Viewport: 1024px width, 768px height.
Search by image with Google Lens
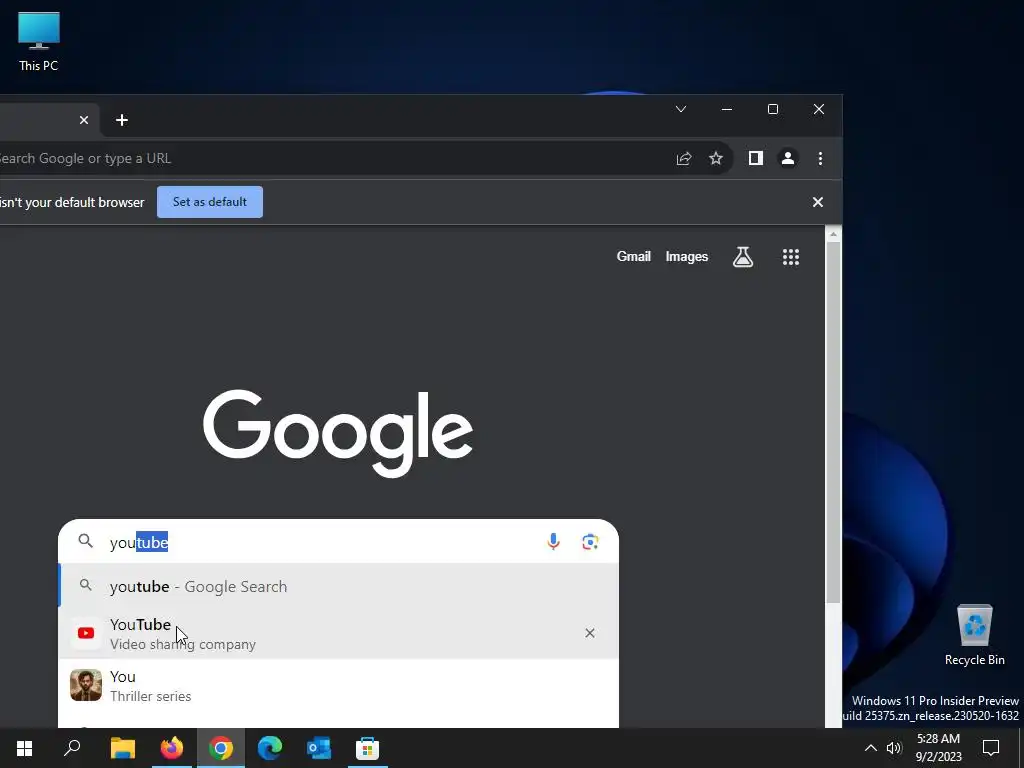point(590,541)
